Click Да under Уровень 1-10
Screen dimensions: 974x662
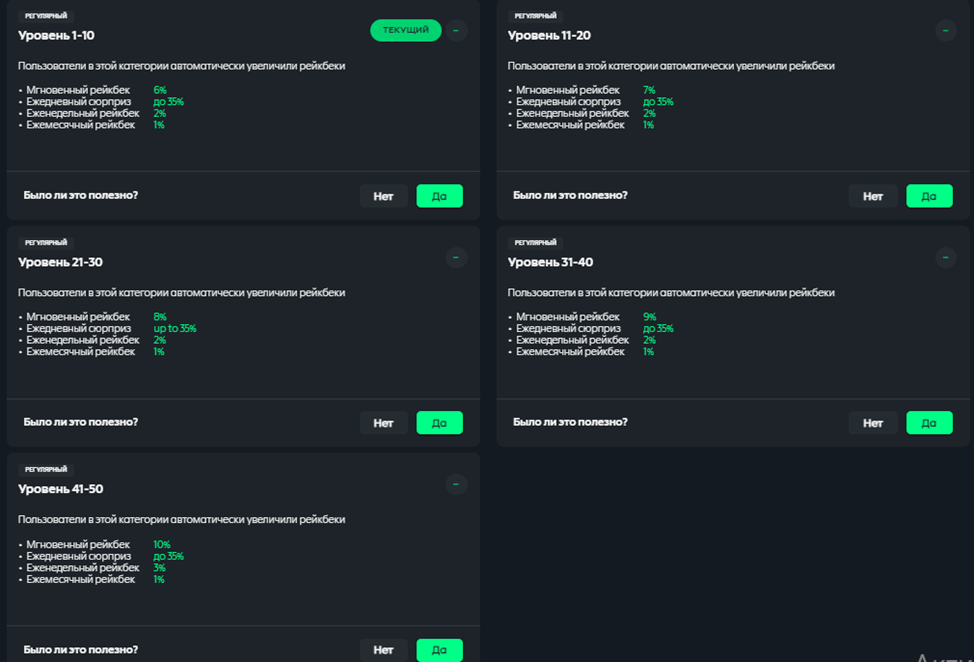coord(439,196)
